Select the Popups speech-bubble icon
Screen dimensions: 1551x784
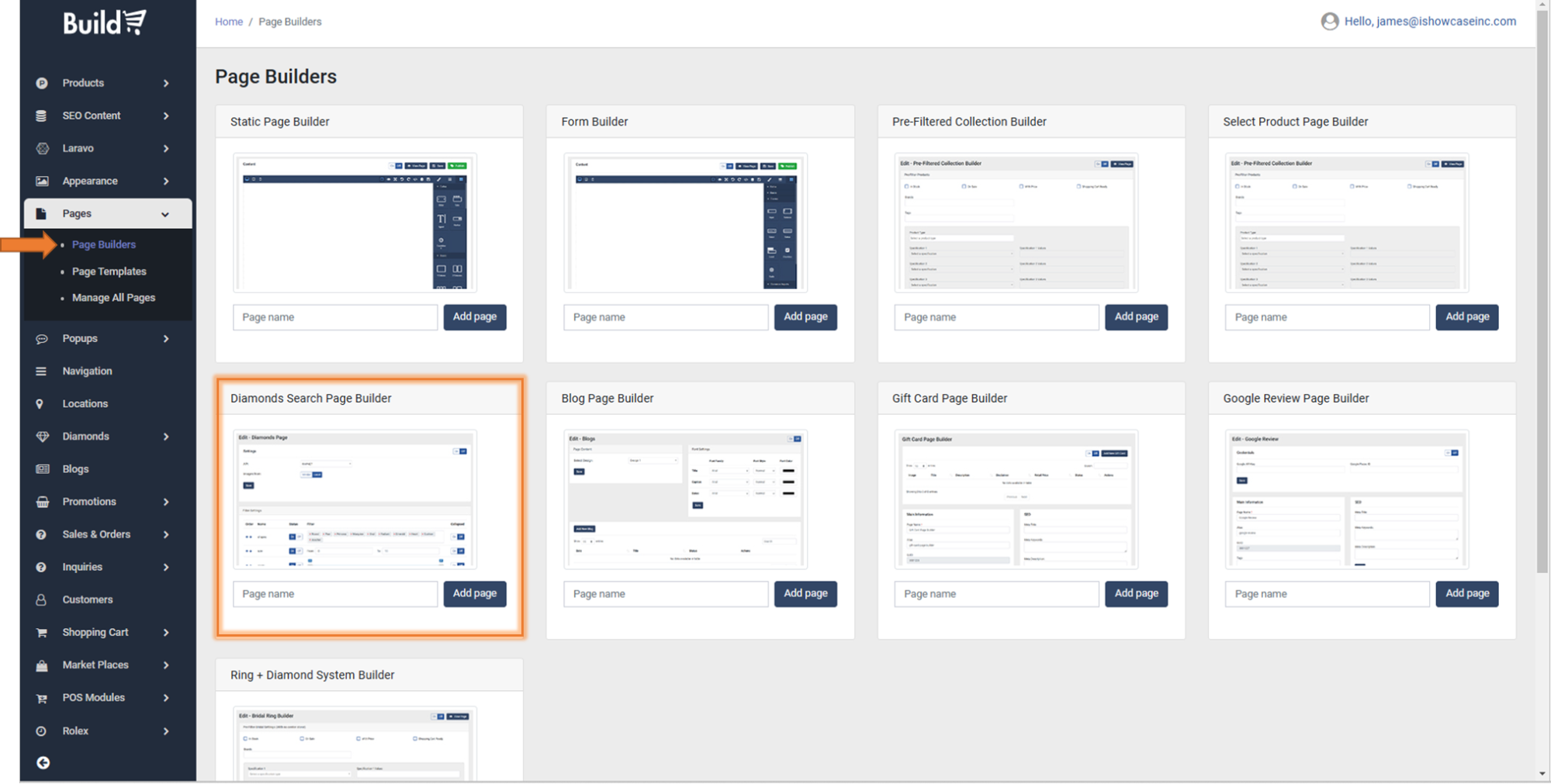point(41,338)
